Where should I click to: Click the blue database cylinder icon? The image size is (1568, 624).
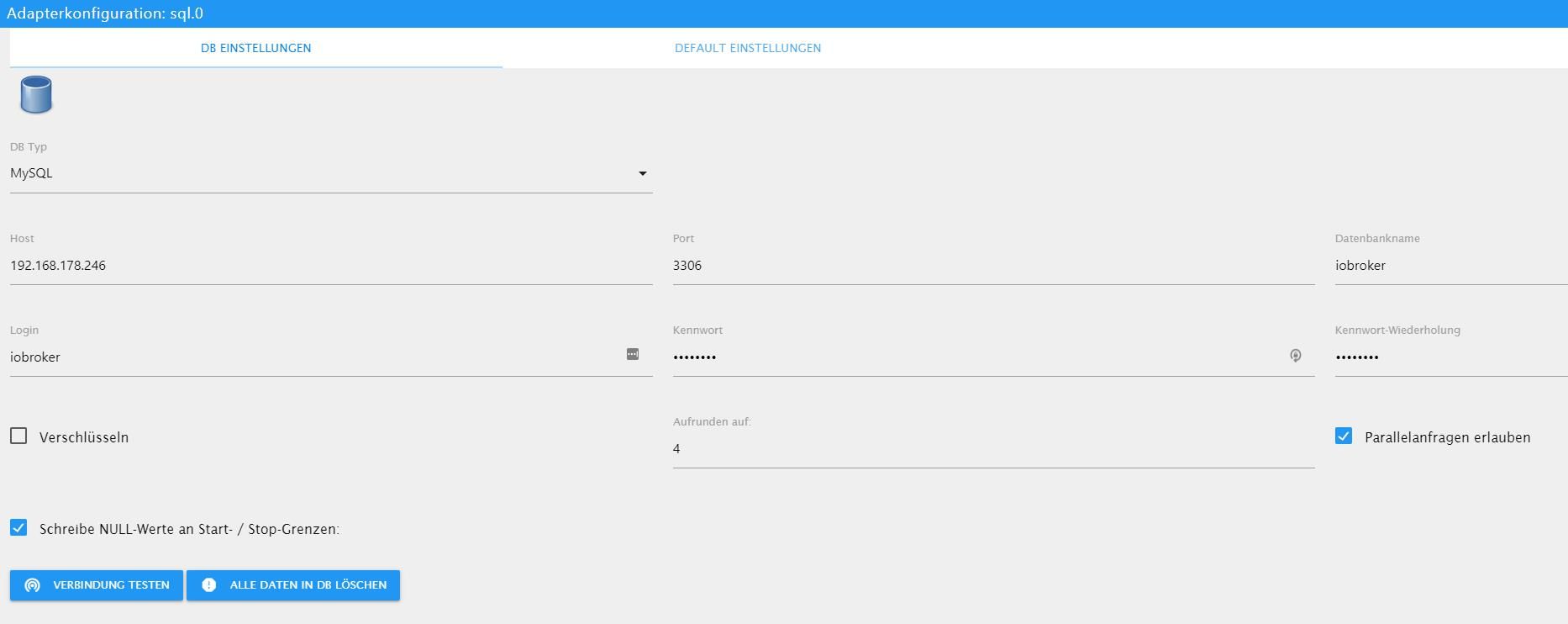point(36,95)
